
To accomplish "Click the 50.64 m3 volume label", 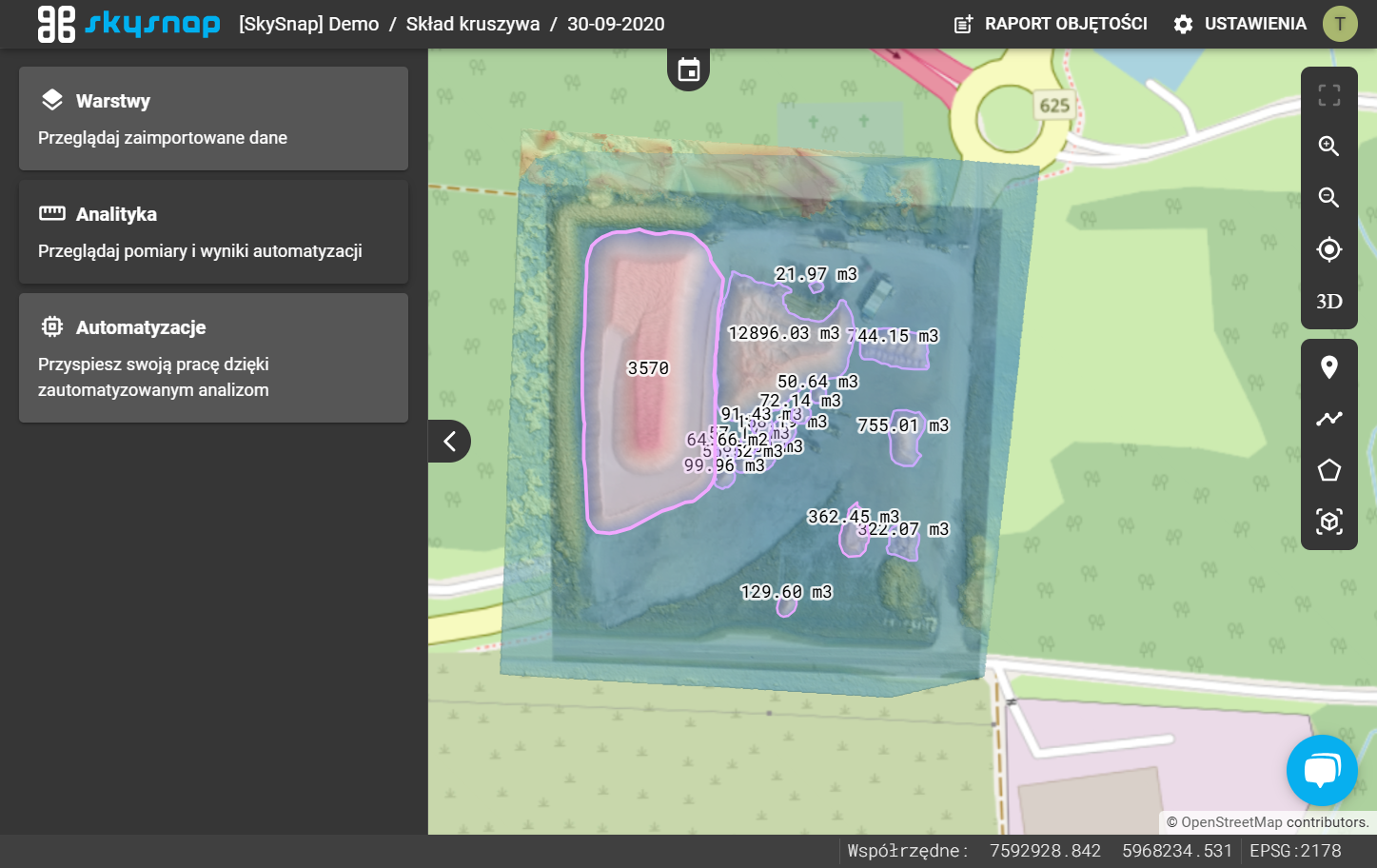I will 817,382.
